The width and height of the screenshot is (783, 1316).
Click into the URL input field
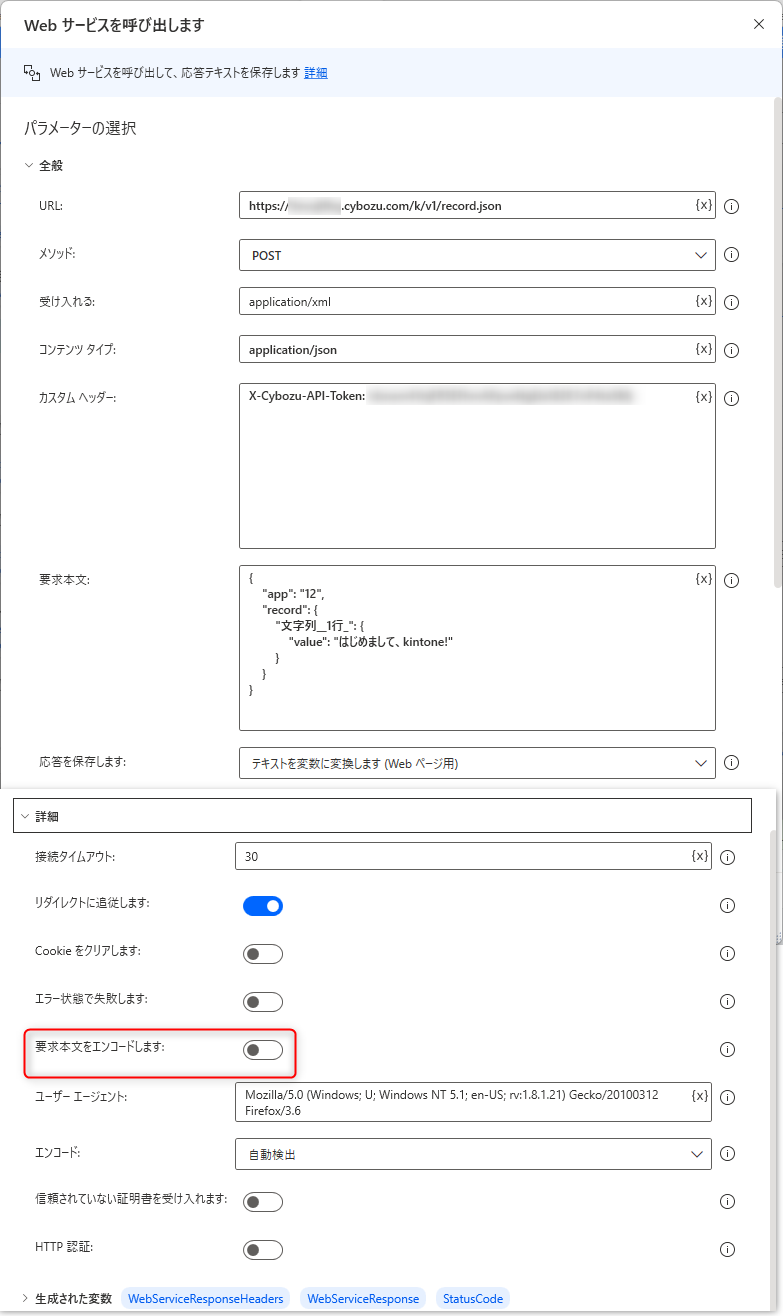click(477, 206)
